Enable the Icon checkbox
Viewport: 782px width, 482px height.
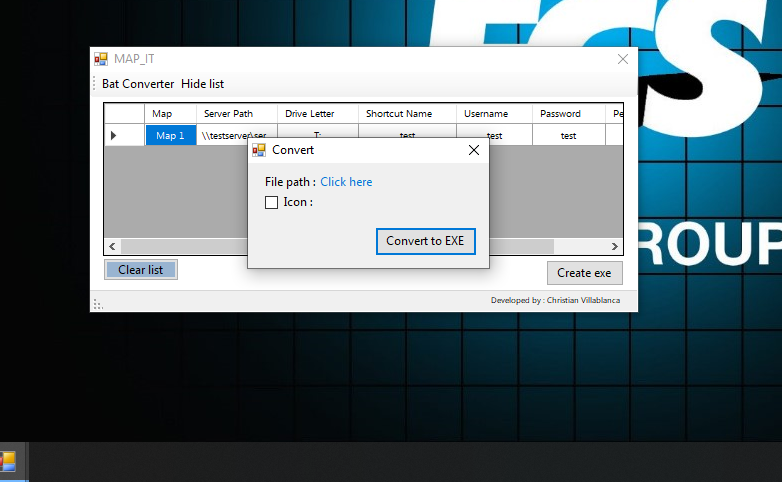pyautogui.click(x=271, y=202)
